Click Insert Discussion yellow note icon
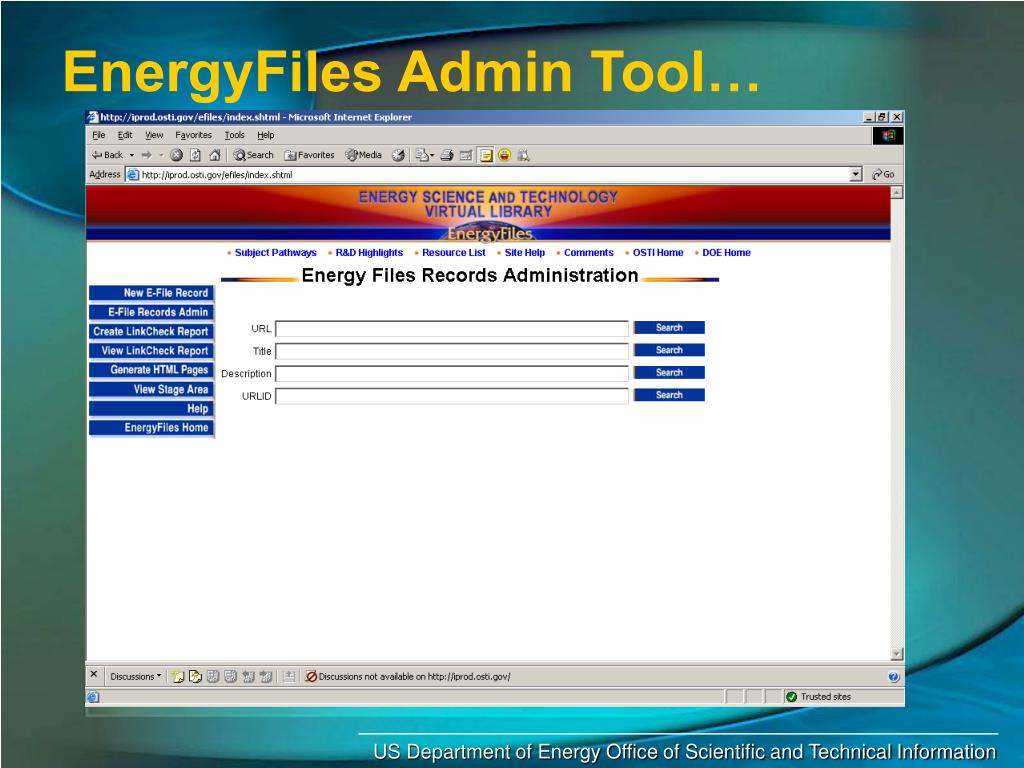 click(178, 677)
